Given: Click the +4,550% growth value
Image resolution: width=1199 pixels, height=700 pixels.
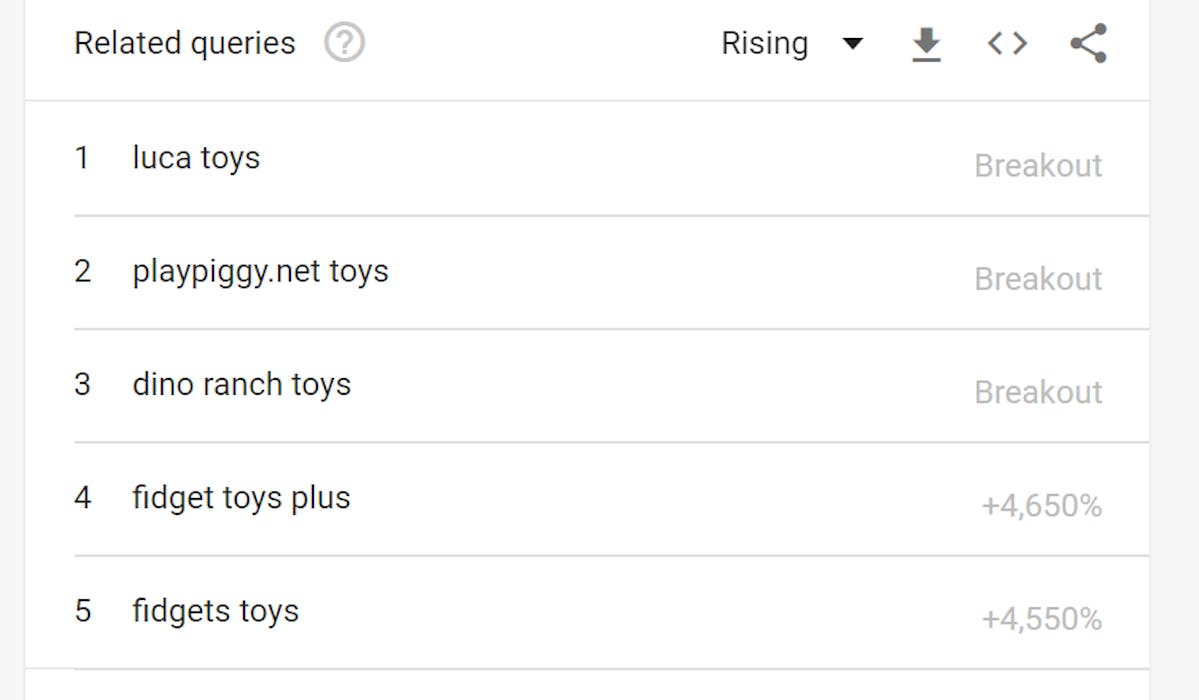Looking at the screenshot, I should click(1041, 620).
